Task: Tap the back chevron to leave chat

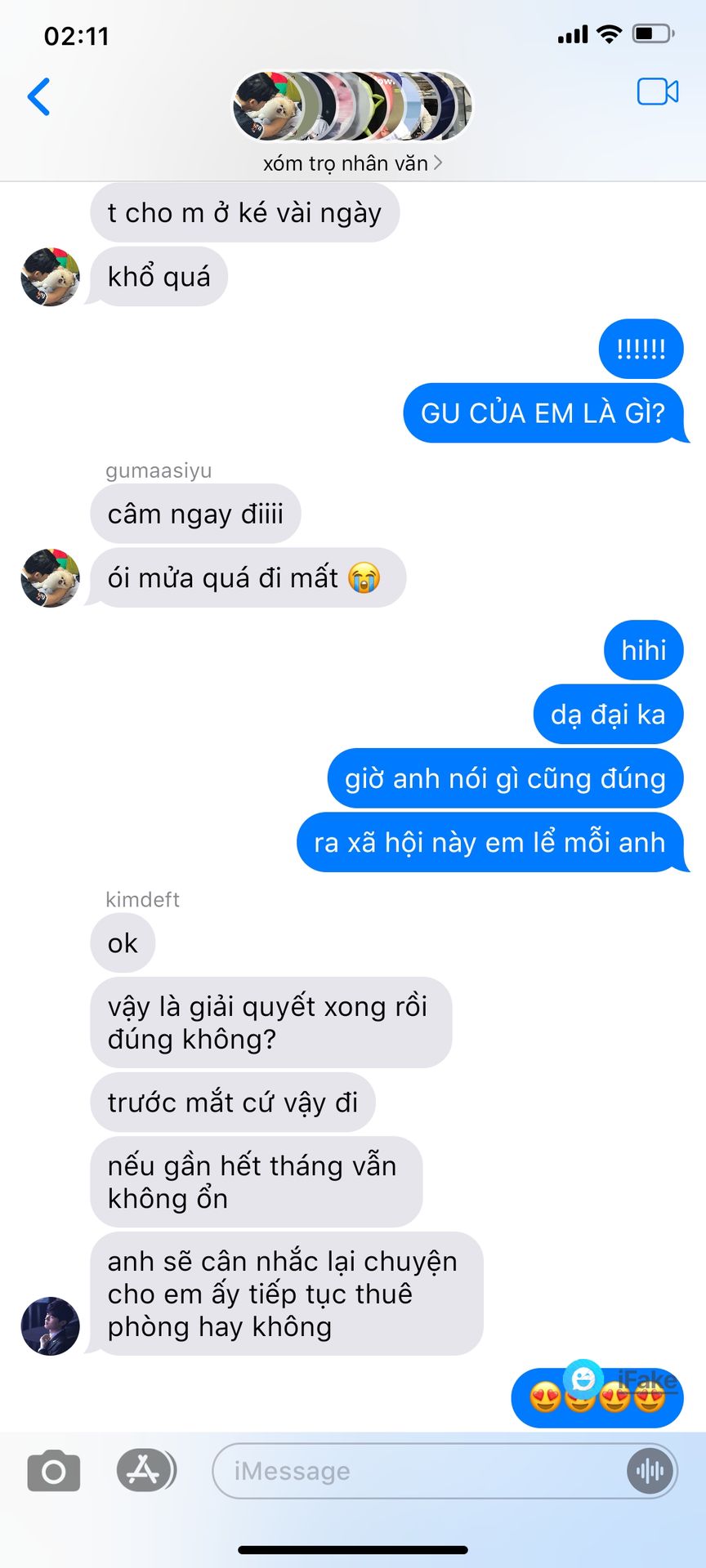Action: [x=38, y=96]
